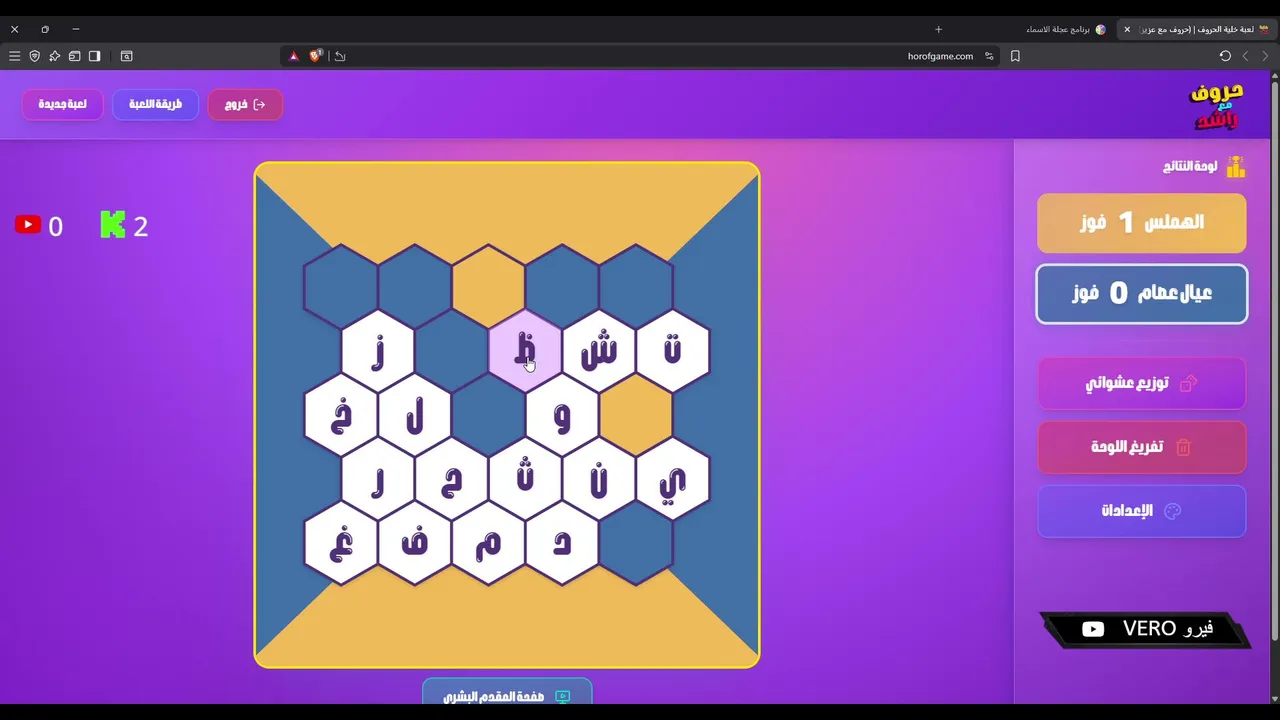
Task: Open the Brave Wallet icon
Action: pos(74,56)
